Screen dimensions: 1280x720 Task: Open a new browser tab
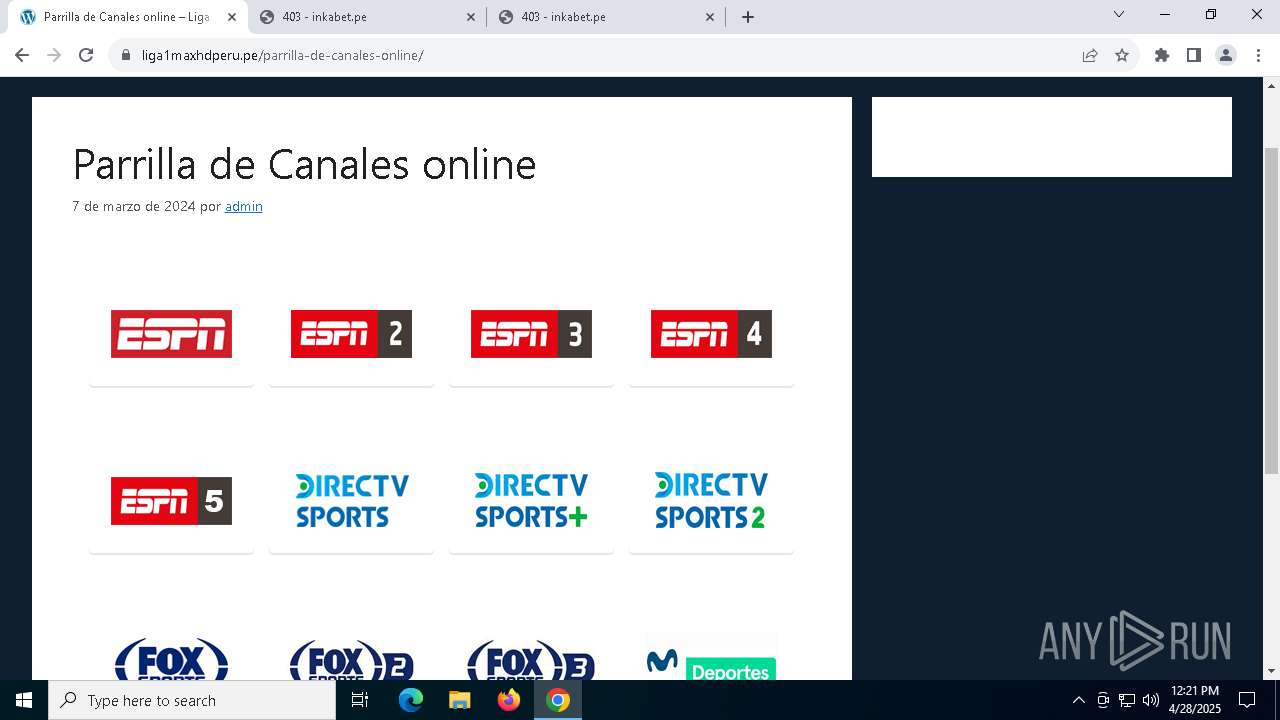(748, 17)
